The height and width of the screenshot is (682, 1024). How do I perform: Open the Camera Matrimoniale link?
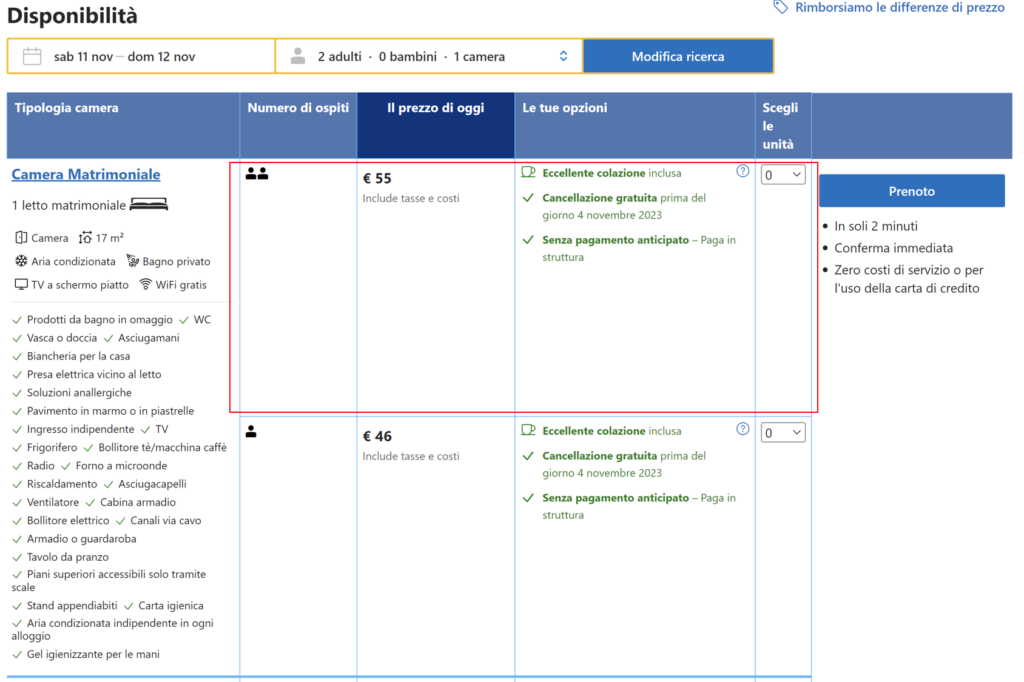coord(86,174)
